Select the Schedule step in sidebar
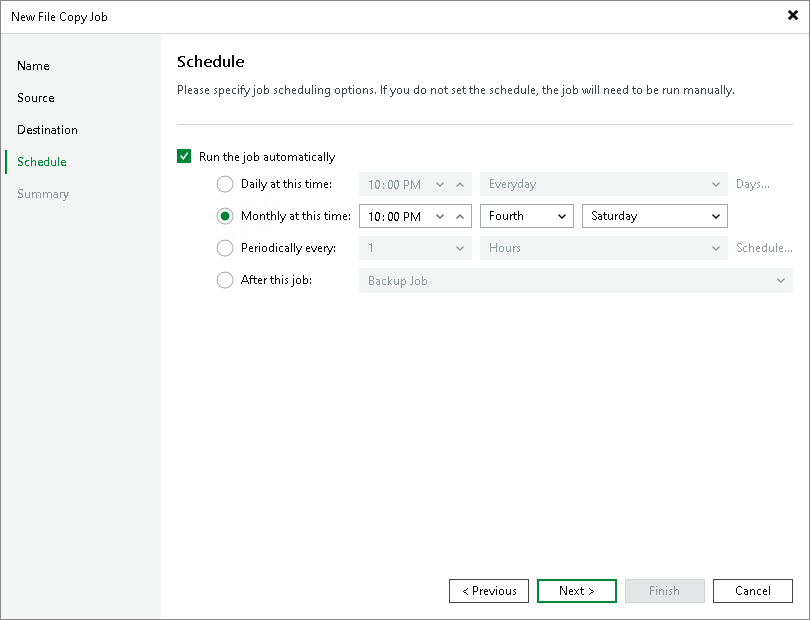This screenshot has height=620, width=810. tap(41, 162)
